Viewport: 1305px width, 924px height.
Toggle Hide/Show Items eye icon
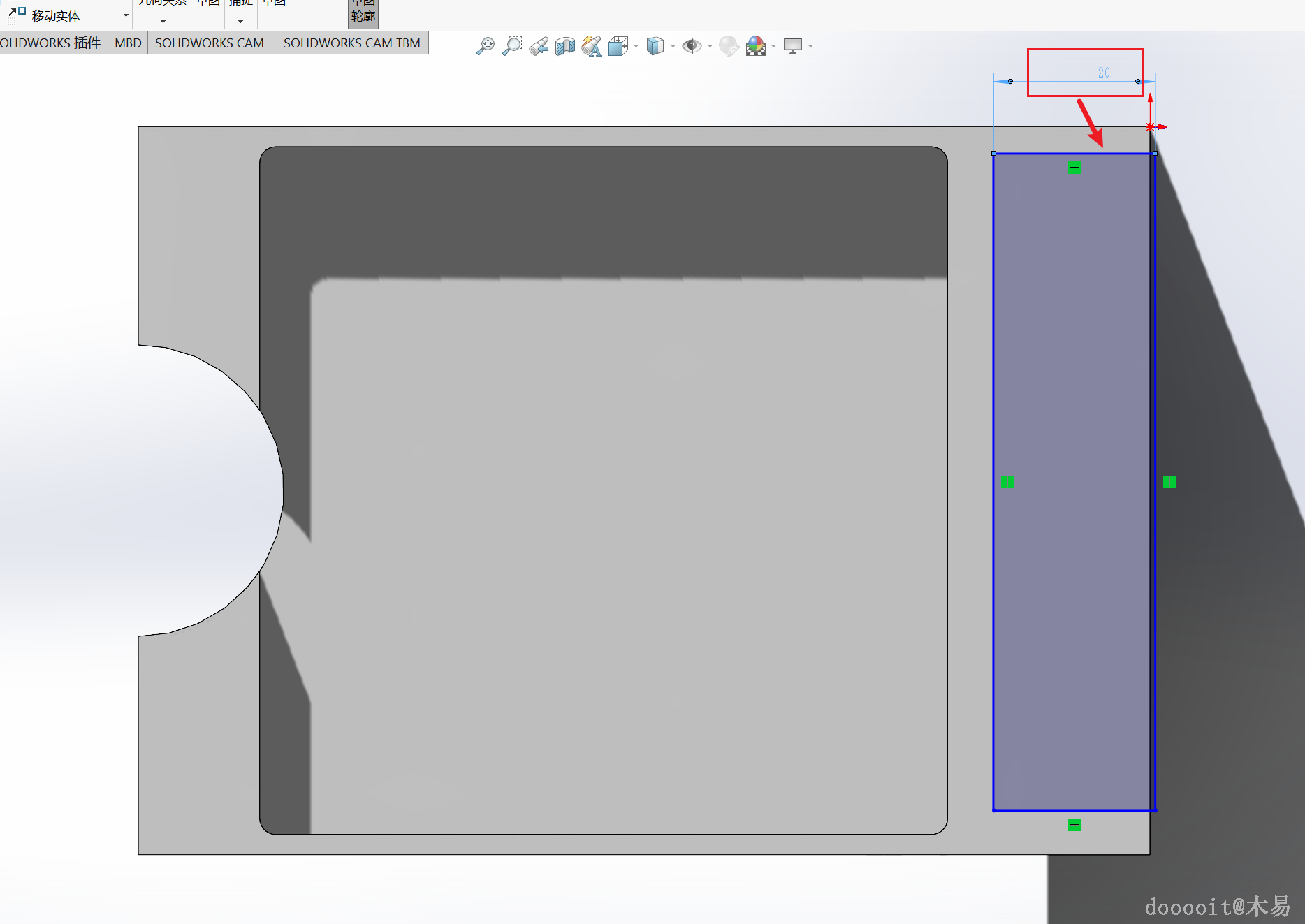pos(692,46)
